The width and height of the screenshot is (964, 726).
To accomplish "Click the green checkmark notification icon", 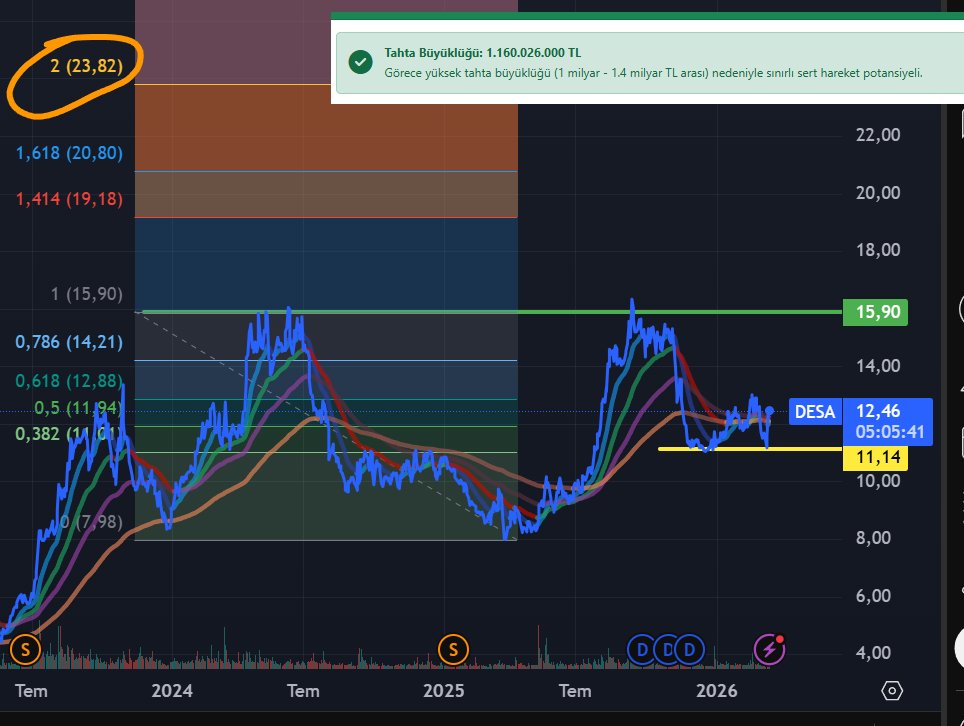I will [360, 62].
